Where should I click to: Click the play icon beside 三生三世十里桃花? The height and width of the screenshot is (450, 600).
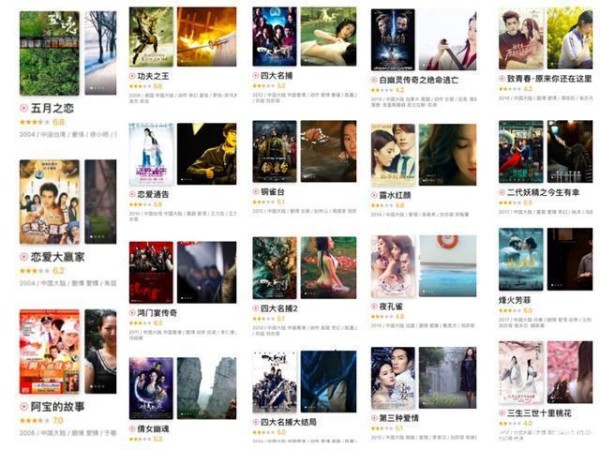point(502,413)
